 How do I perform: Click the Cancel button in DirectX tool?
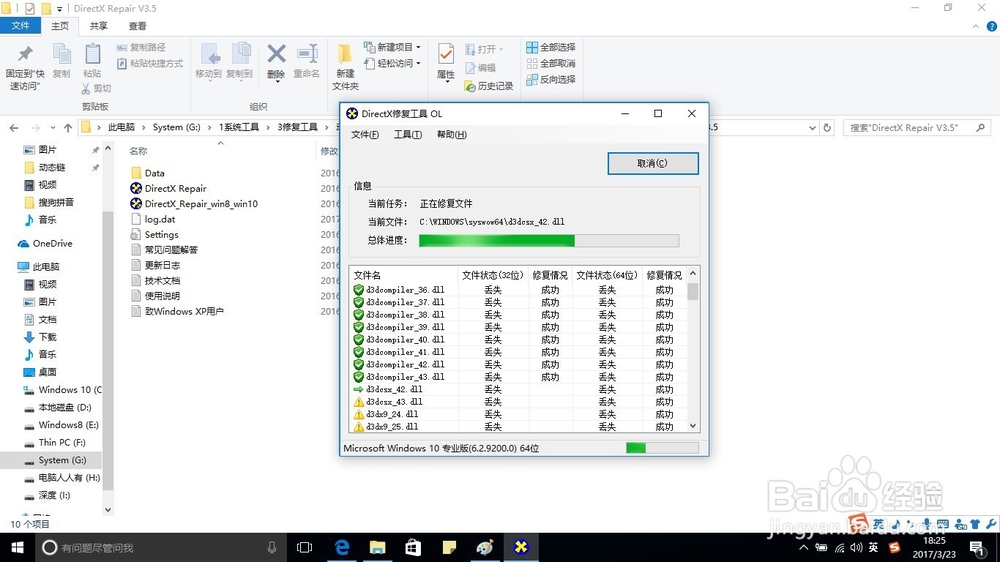point(652,163)
